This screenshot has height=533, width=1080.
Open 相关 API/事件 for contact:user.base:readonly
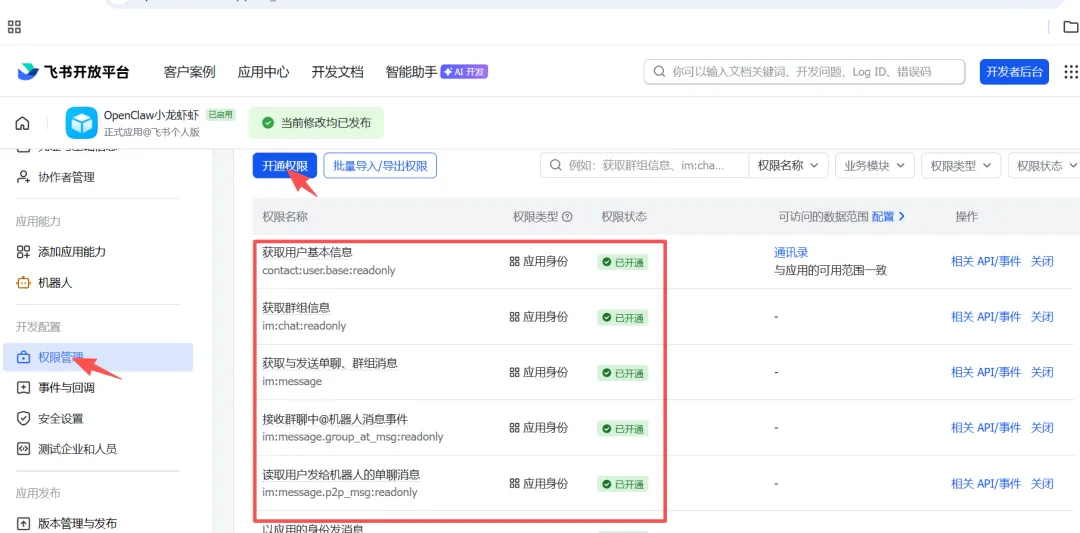[x=986, y=261]
